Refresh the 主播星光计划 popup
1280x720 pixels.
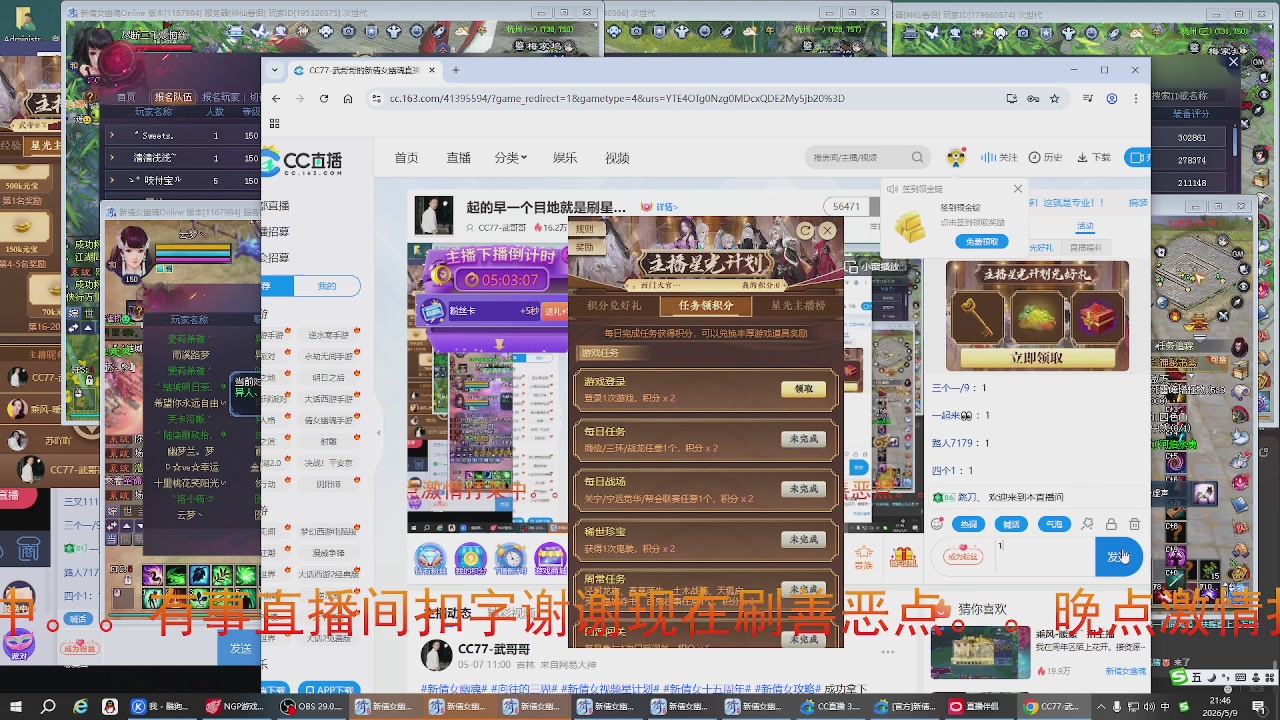point(805,231)
